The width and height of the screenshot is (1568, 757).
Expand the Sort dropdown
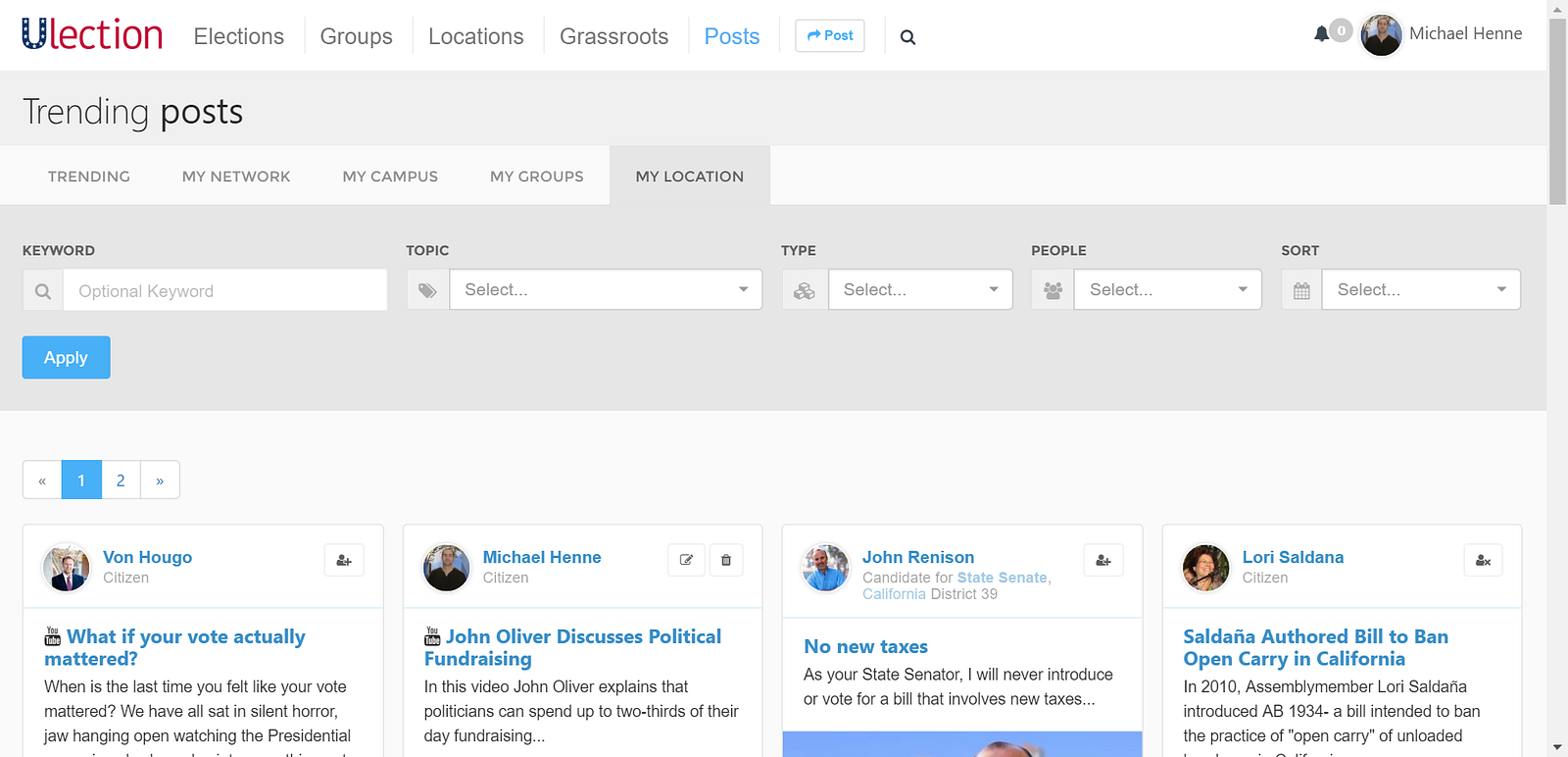click(1421, 290)
